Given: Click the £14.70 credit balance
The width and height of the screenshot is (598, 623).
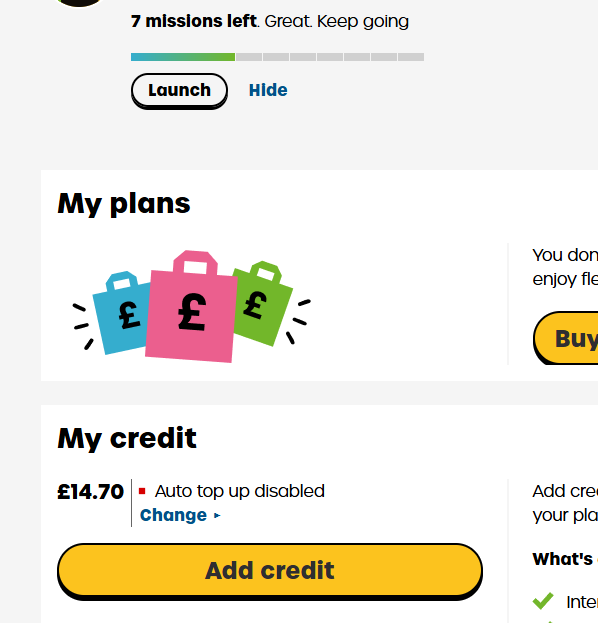Looking at the screenshot, I should click(x=91, y=492).
